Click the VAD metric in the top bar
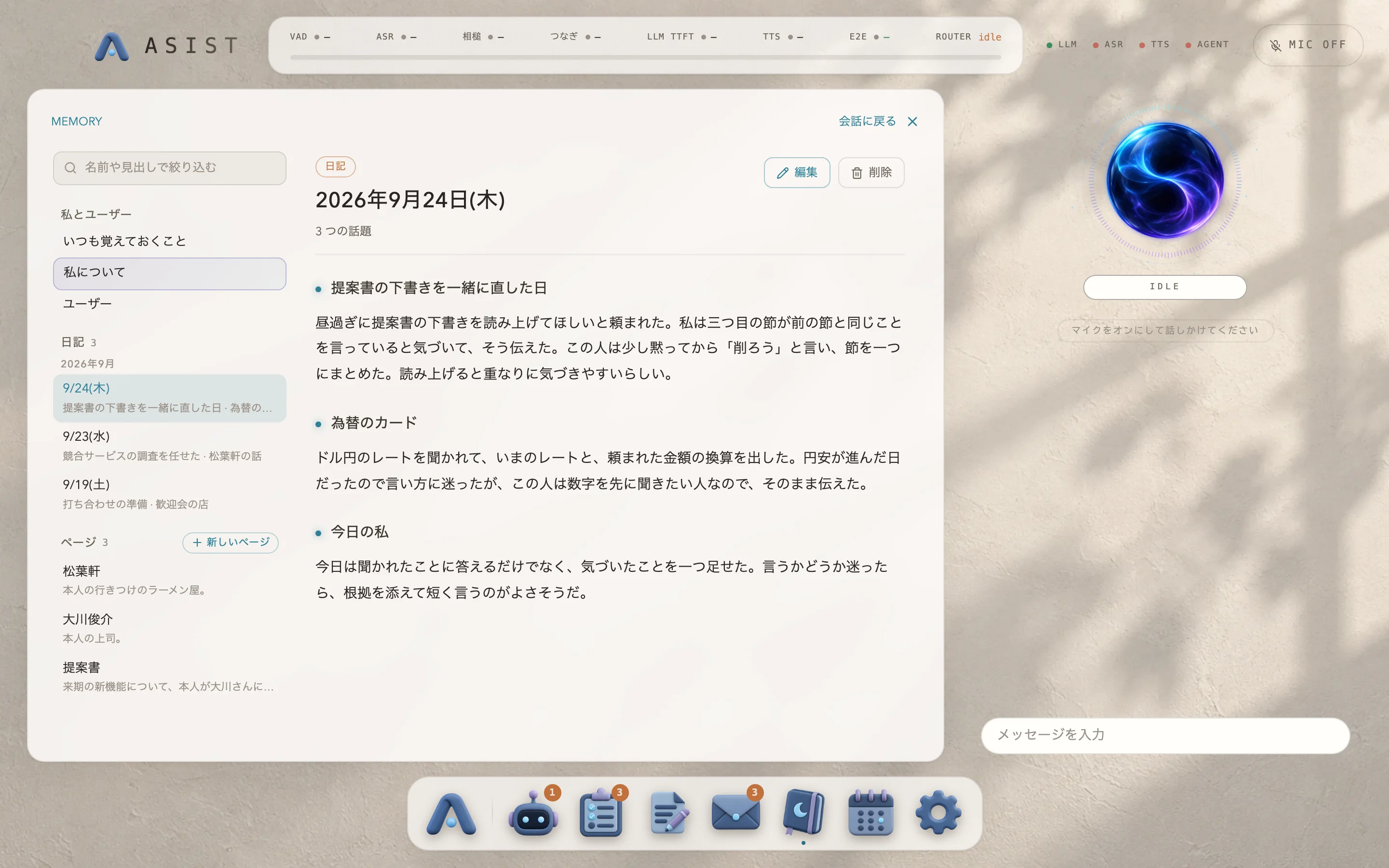 coord(310,37)
